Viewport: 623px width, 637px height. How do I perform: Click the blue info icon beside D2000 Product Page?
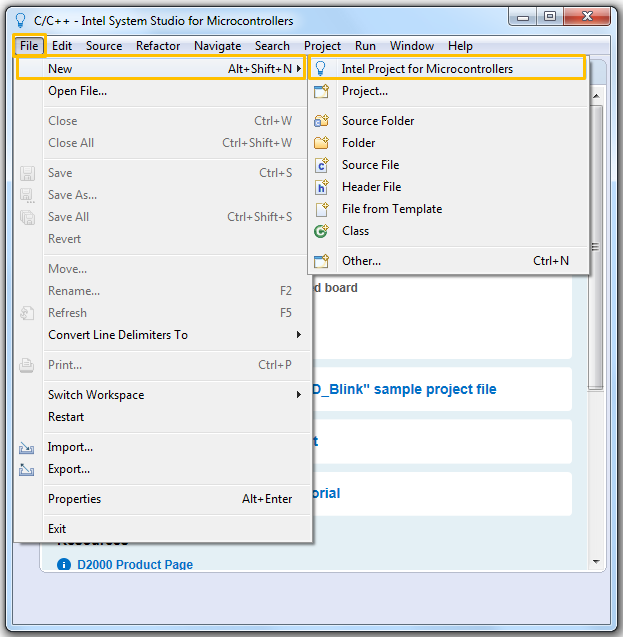click(64, 564)
